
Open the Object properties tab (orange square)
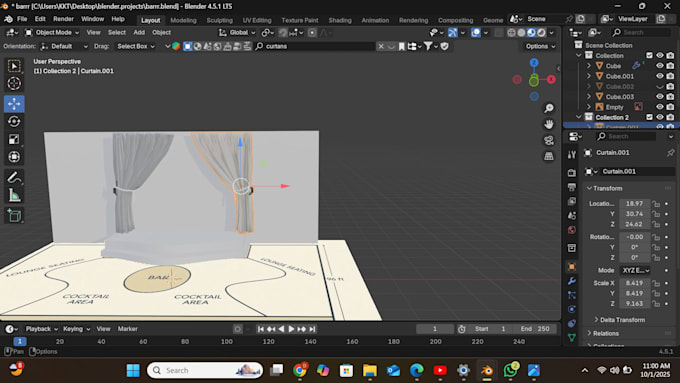[572, 267]
